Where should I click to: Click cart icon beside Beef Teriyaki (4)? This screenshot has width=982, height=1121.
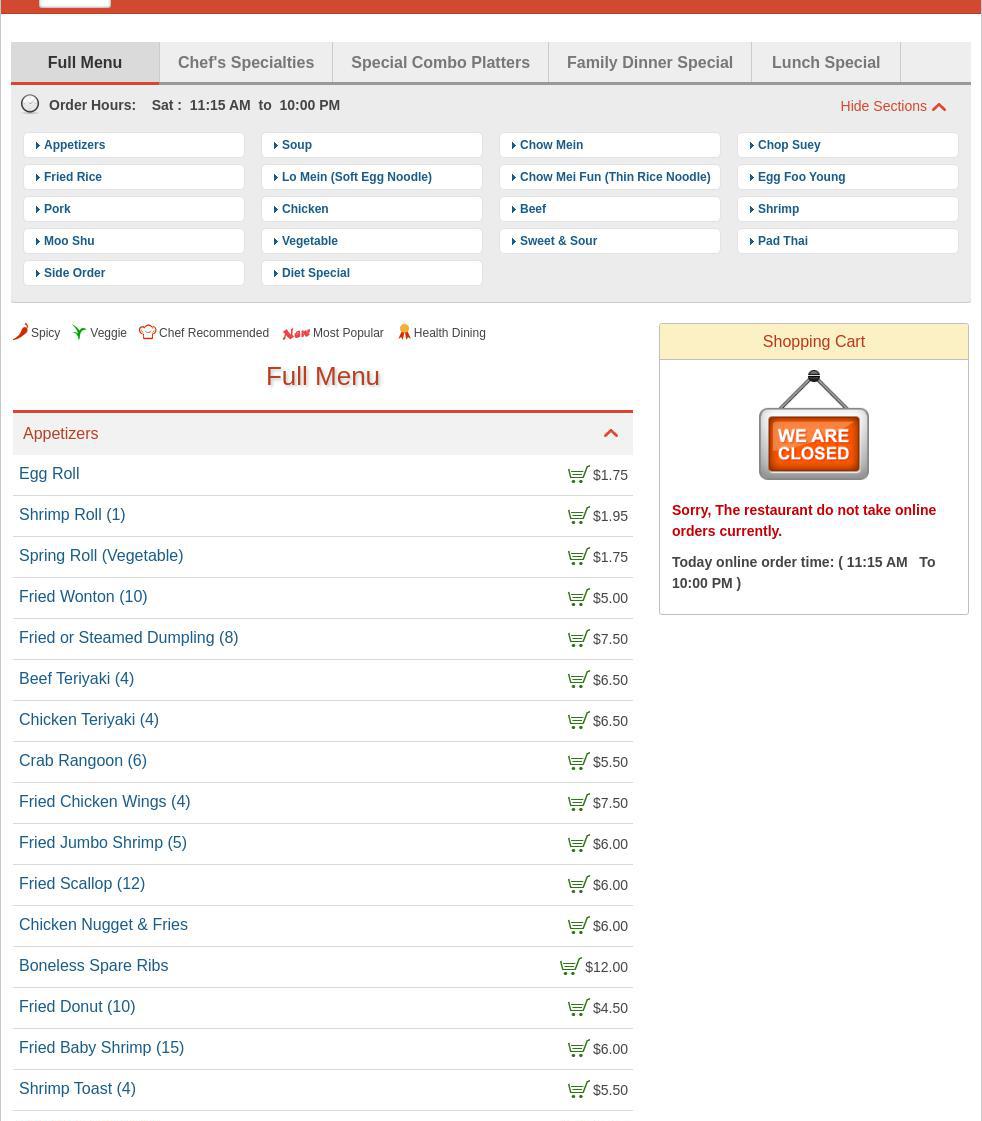click(578, 680)
